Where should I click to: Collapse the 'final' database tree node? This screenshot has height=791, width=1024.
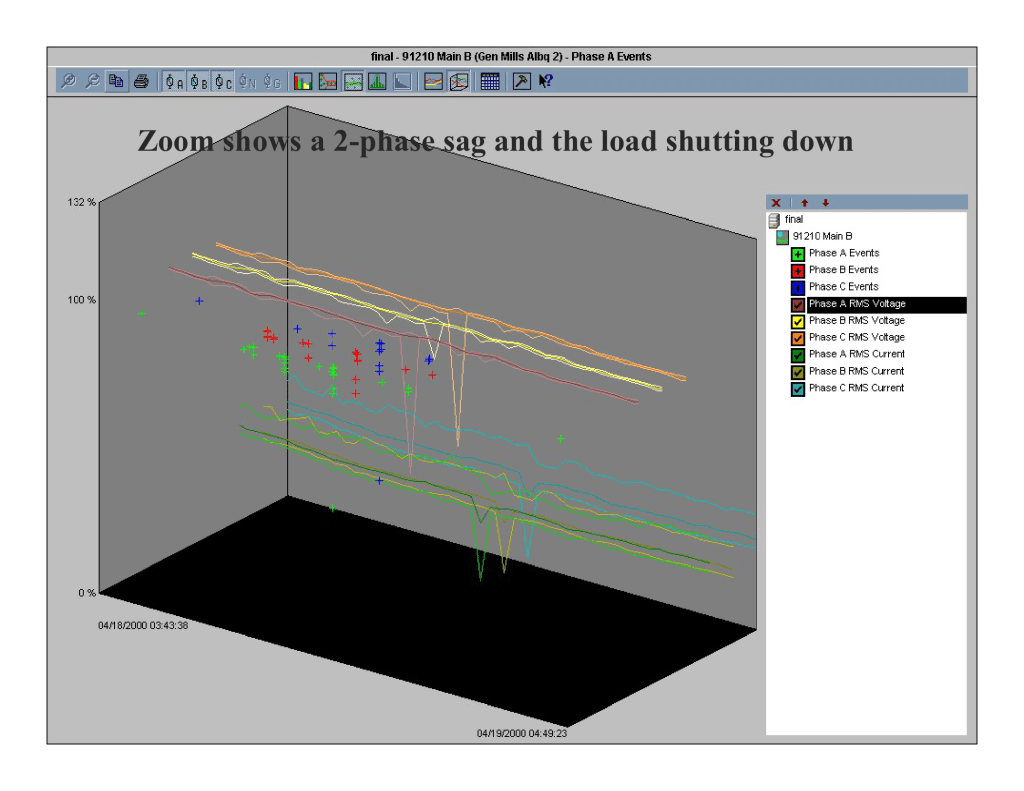click(774, 219)
